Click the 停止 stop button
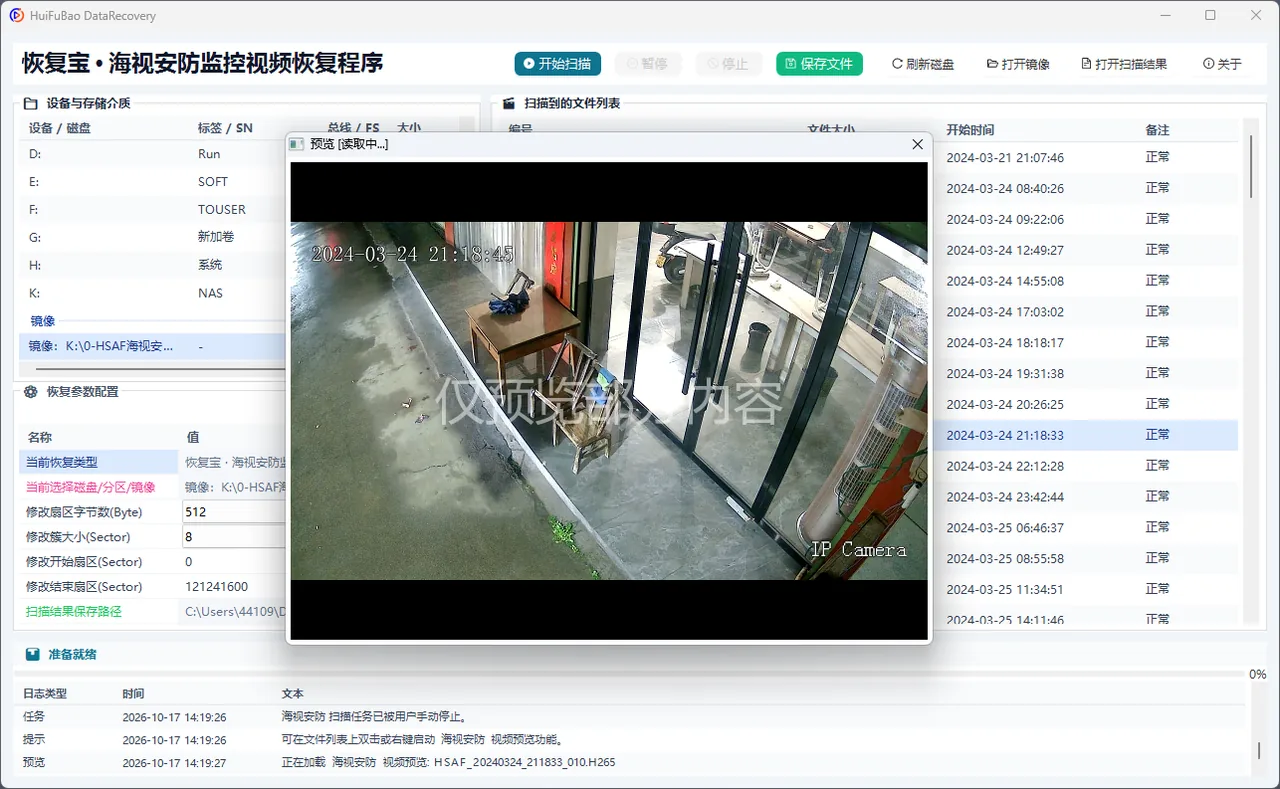Screen dimensions: 1280x789 click(728, 64)
